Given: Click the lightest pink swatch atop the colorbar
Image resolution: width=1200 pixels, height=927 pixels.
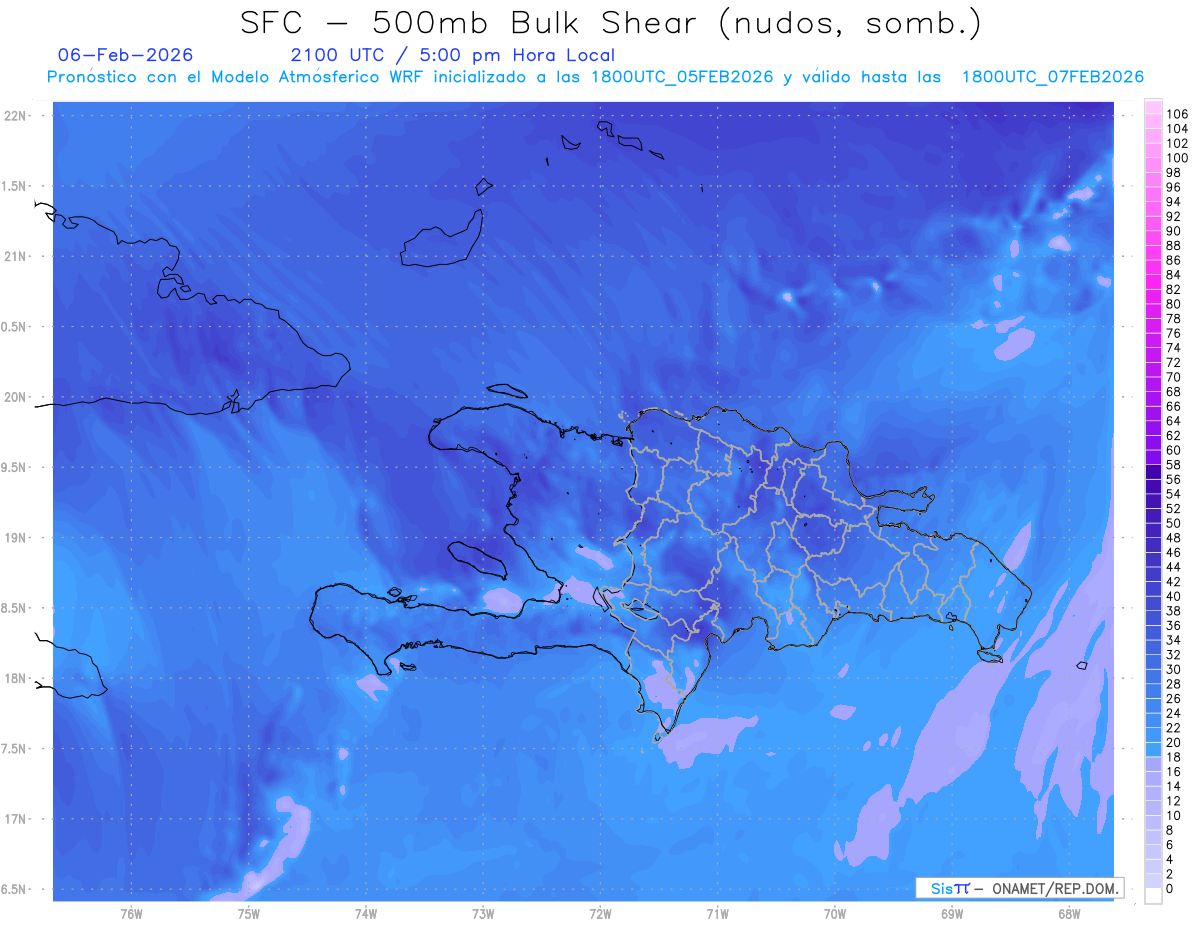Looking at the screenshot, I should [1153, 106].
